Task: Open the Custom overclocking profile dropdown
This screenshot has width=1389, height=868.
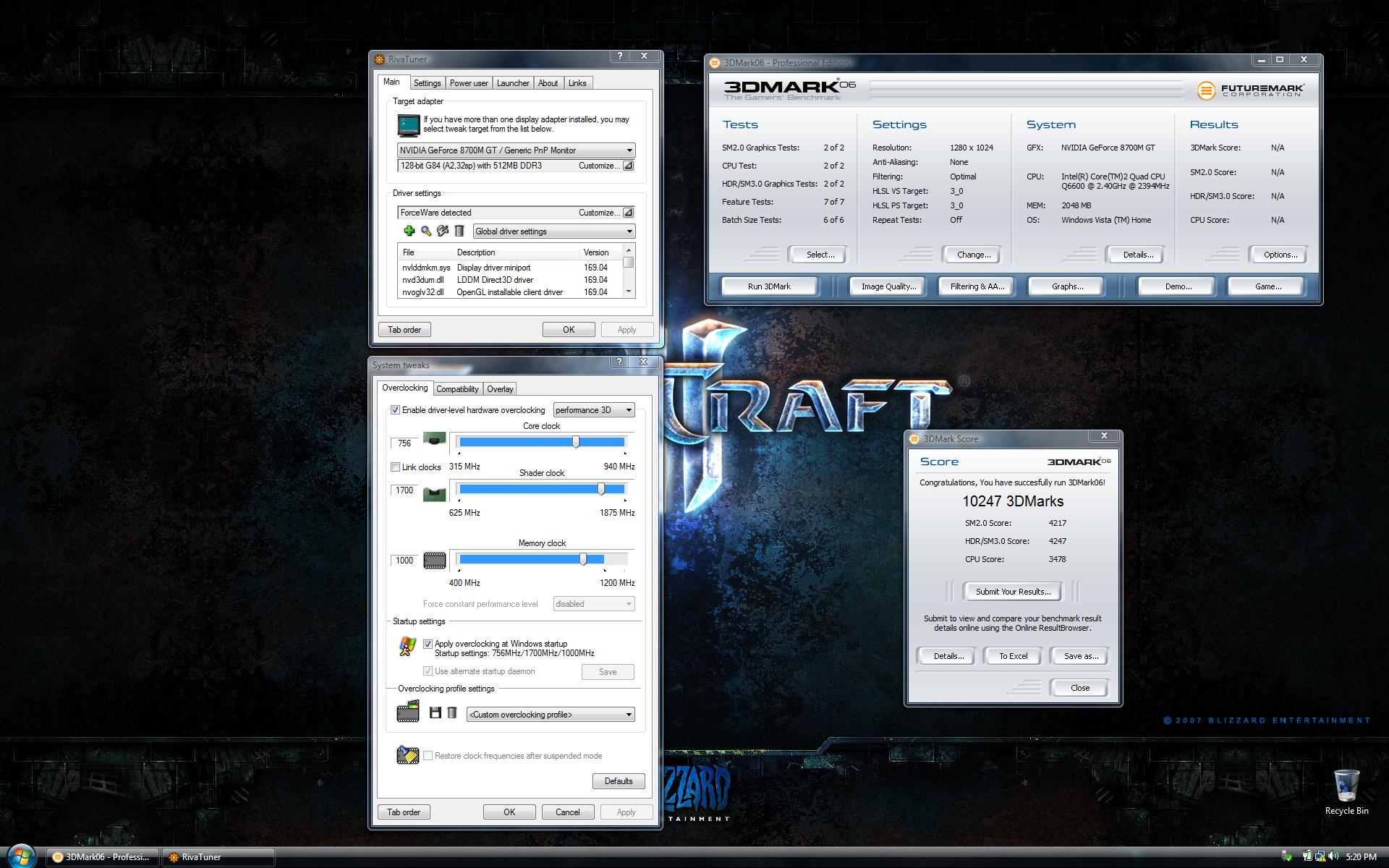Action: point(551,715)
